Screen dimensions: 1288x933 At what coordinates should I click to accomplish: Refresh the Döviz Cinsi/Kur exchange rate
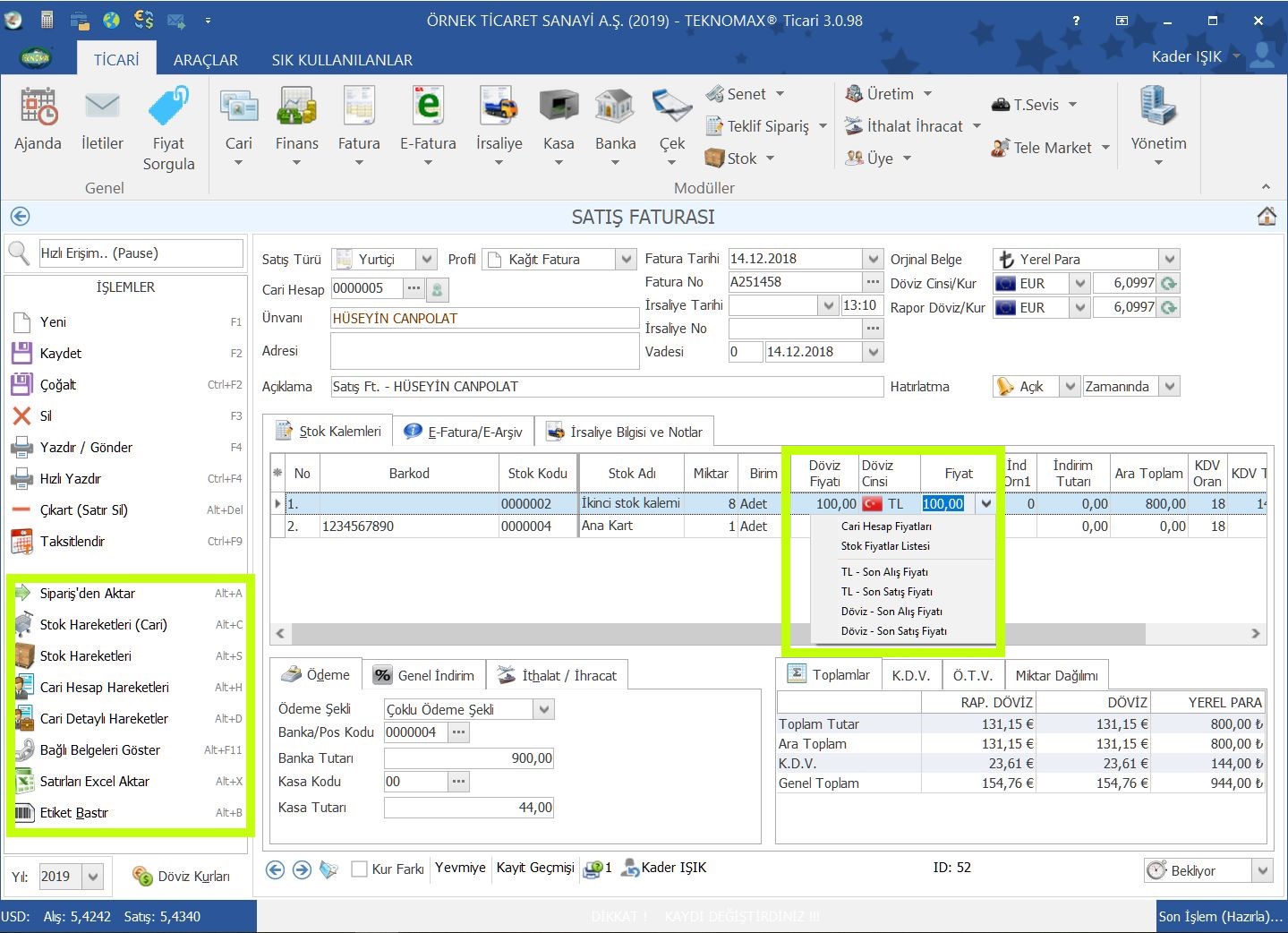pos(1168,284)
